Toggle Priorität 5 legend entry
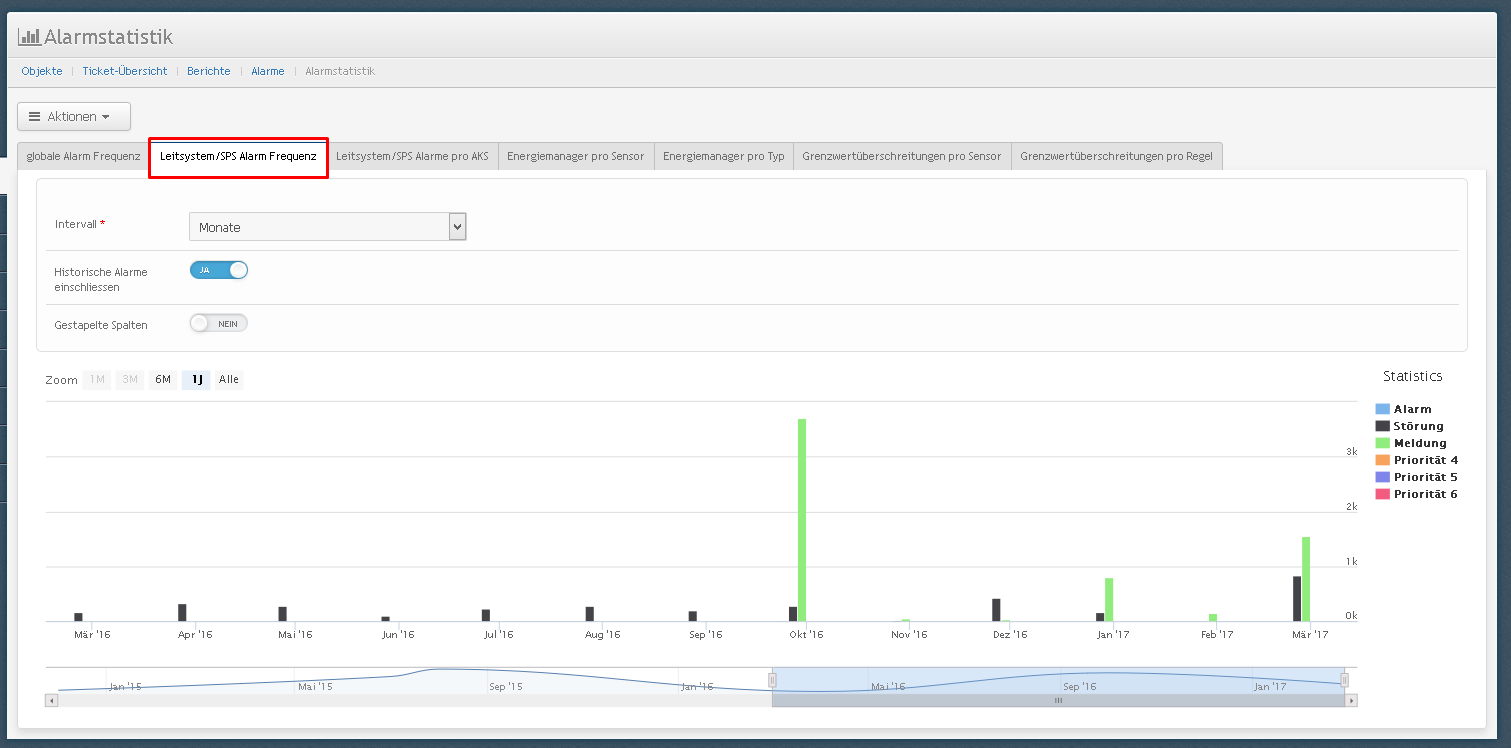 click(1417, 477)
